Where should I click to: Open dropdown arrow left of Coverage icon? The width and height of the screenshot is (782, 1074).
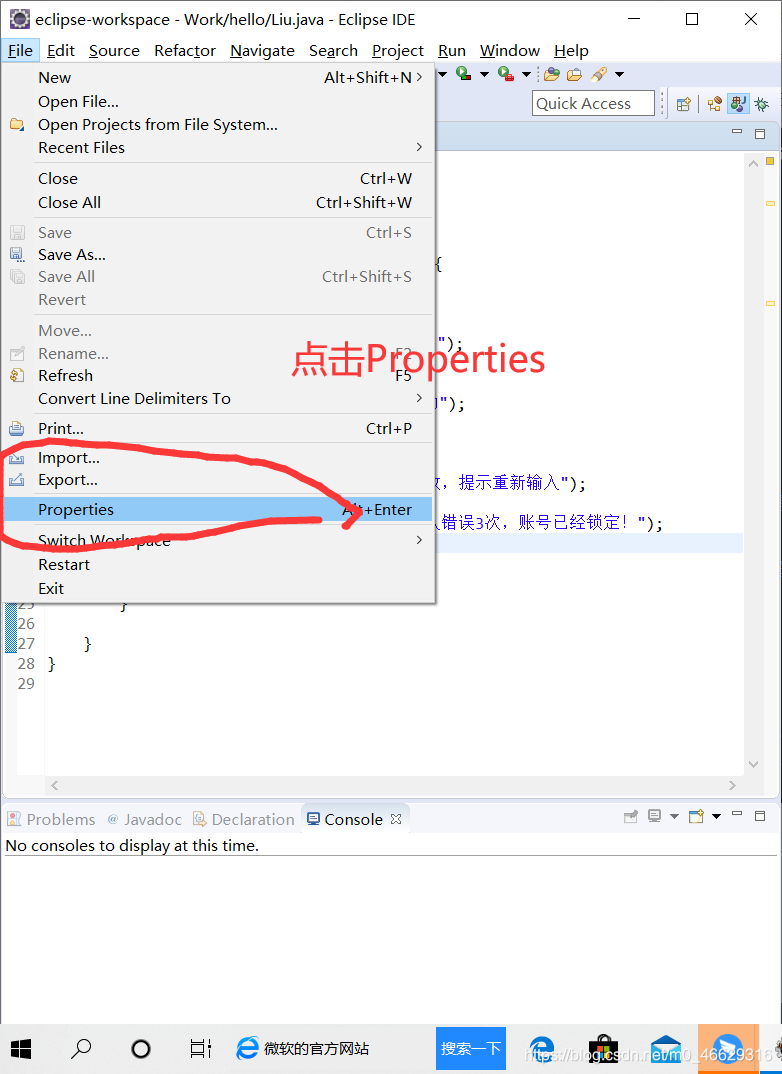tap(442, 74)
